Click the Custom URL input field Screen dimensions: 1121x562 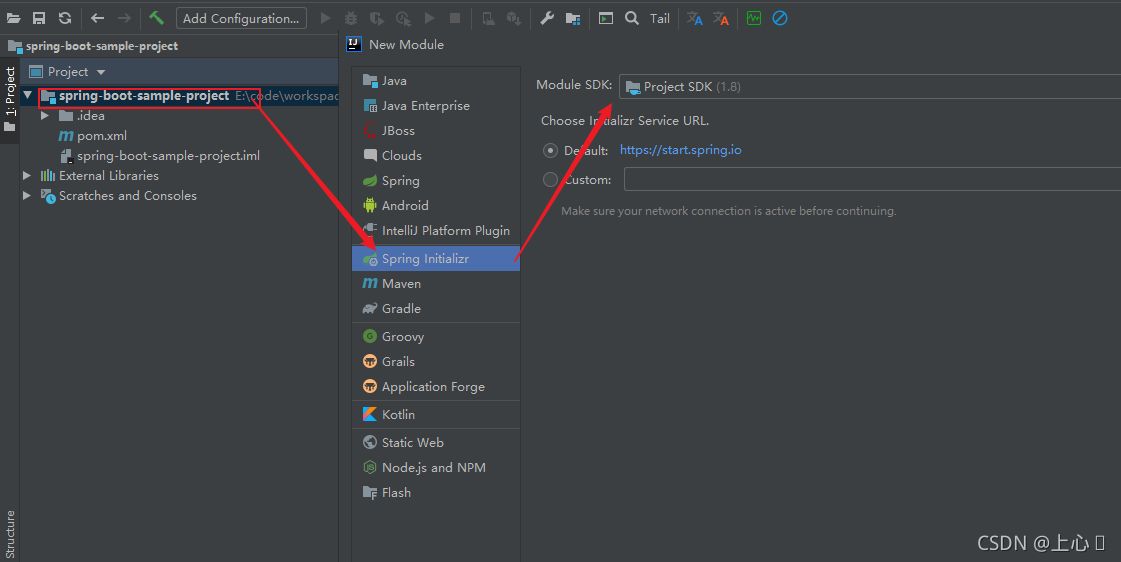pyautogui.click(x=872, y=179)
